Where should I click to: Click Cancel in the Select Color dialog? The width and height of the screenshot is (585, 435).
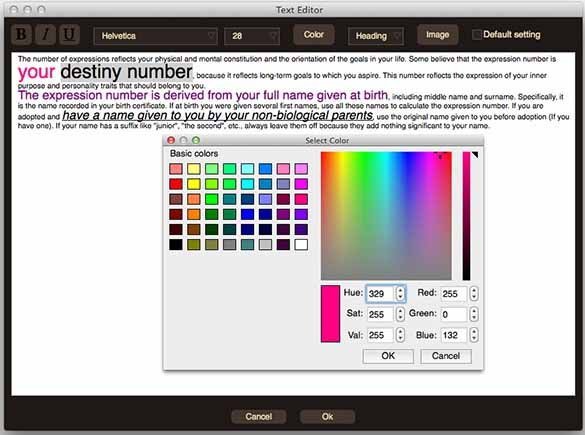[446, 356]
